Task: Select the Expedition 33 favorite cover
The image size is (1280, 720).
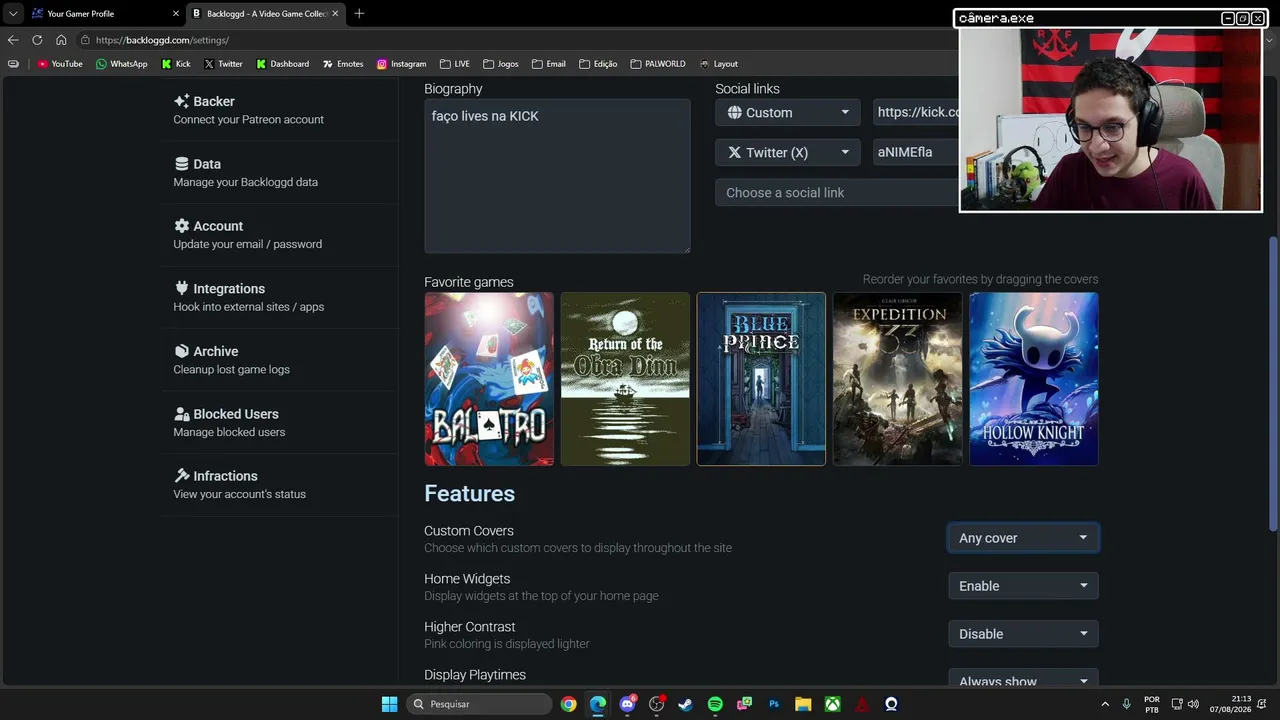Action: pos(897,379)
